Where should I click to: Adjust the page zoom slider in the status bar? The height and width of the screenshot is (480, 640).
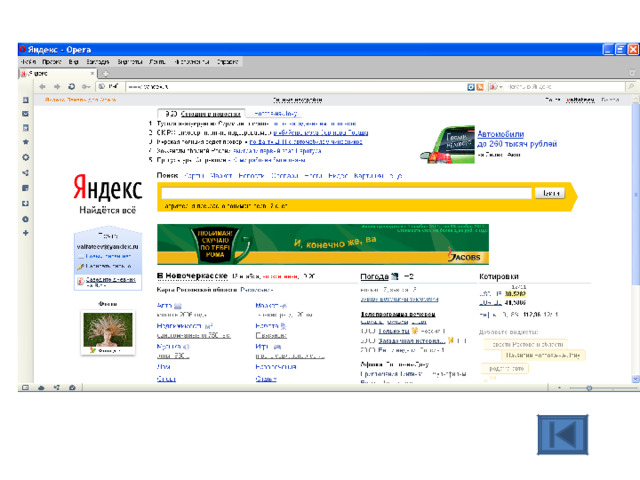(x=602, y=388)
